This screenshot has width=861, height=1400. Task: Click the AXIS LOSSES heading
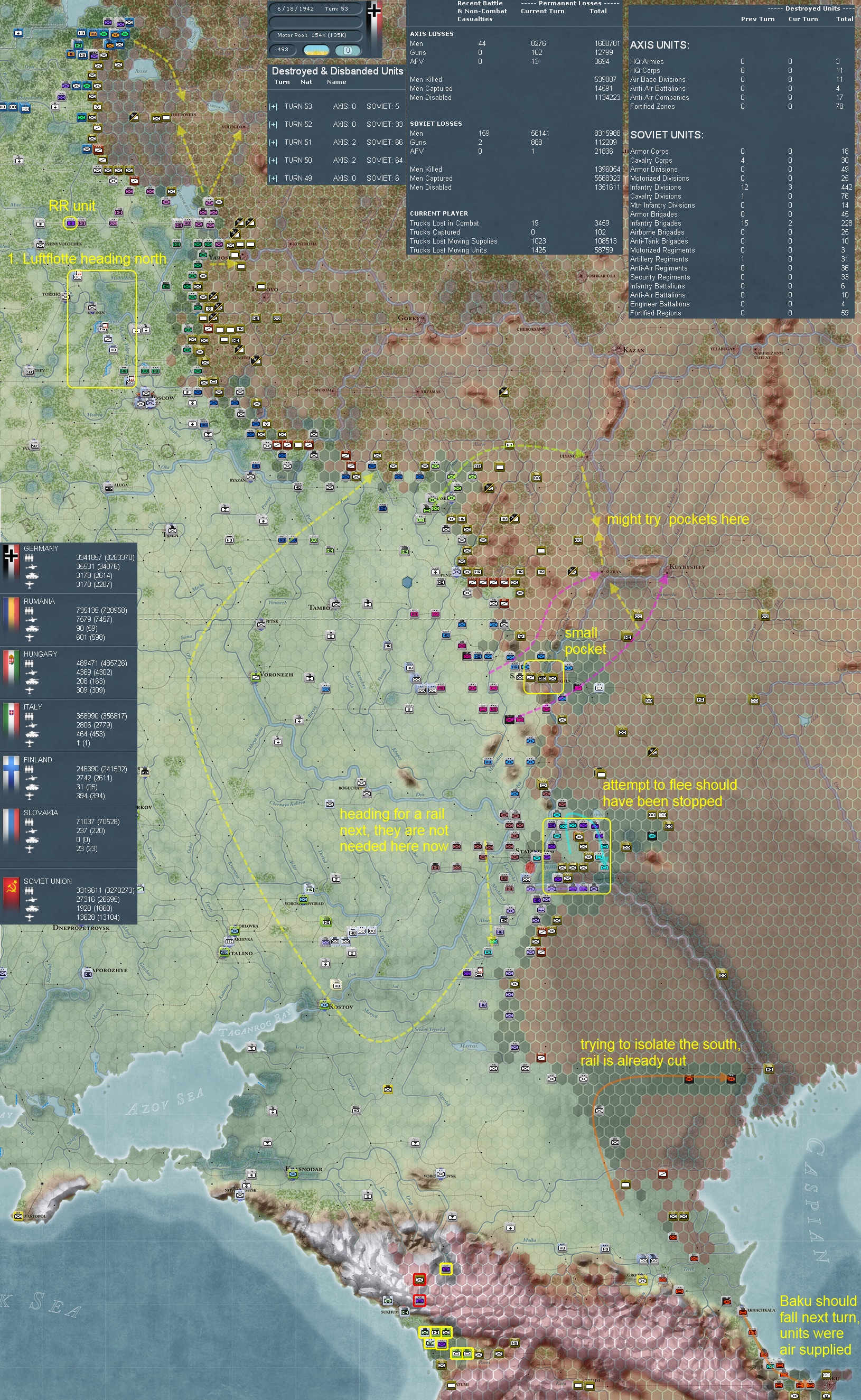click(x=432, y=34)
